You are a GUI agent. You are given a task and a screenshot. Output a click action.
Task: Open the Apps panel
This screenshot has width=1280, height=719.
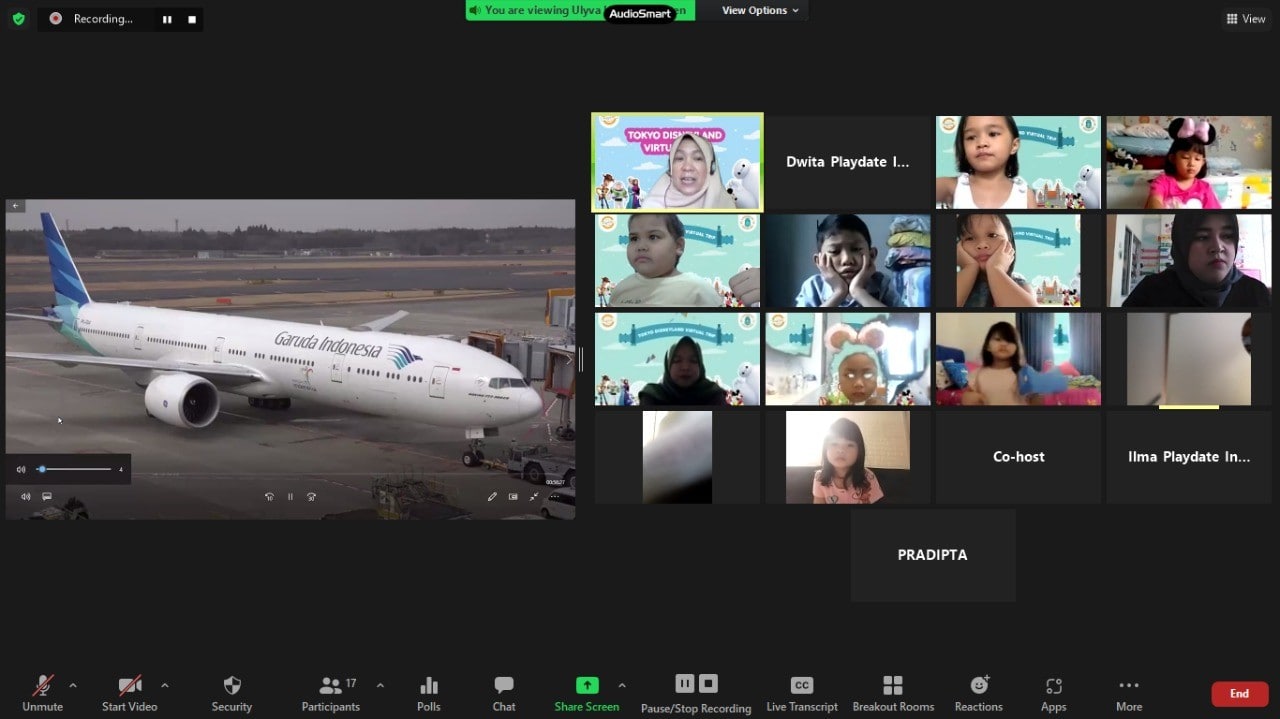pos(1053,693)
